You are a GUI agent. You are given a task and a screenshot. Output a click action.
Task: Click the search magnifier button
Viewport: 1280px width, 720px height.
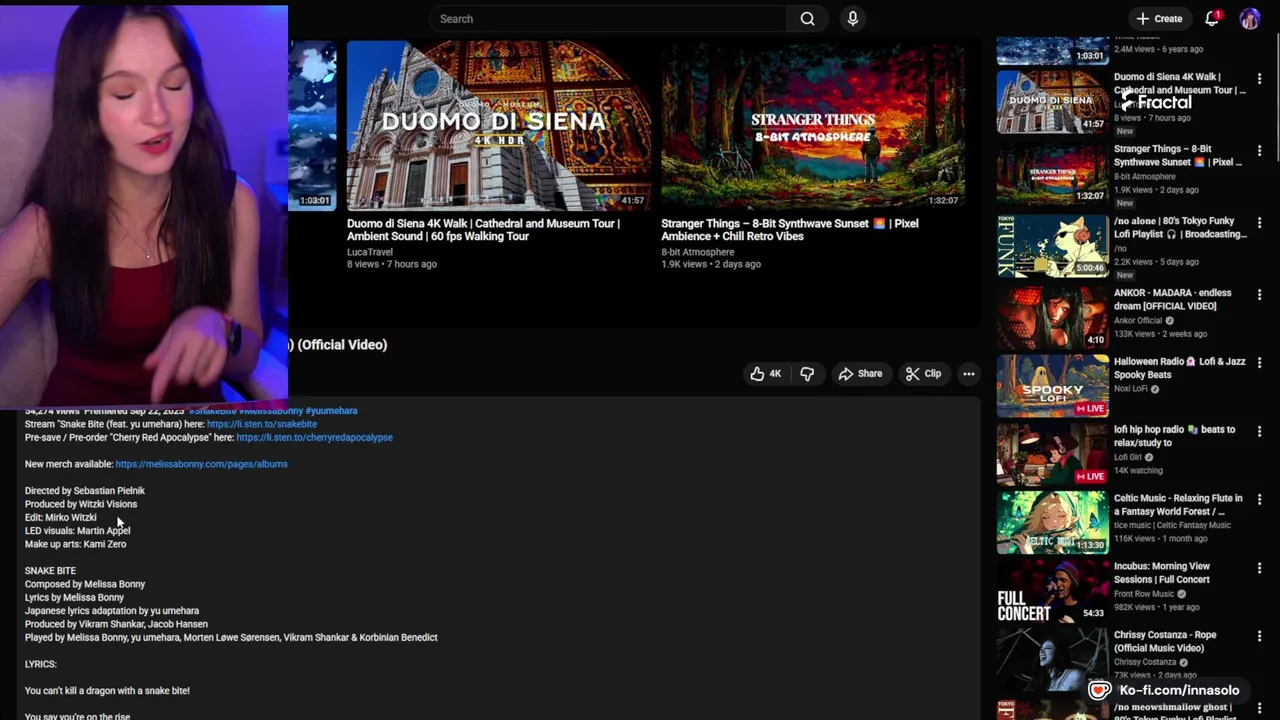[x=807, y=19]
